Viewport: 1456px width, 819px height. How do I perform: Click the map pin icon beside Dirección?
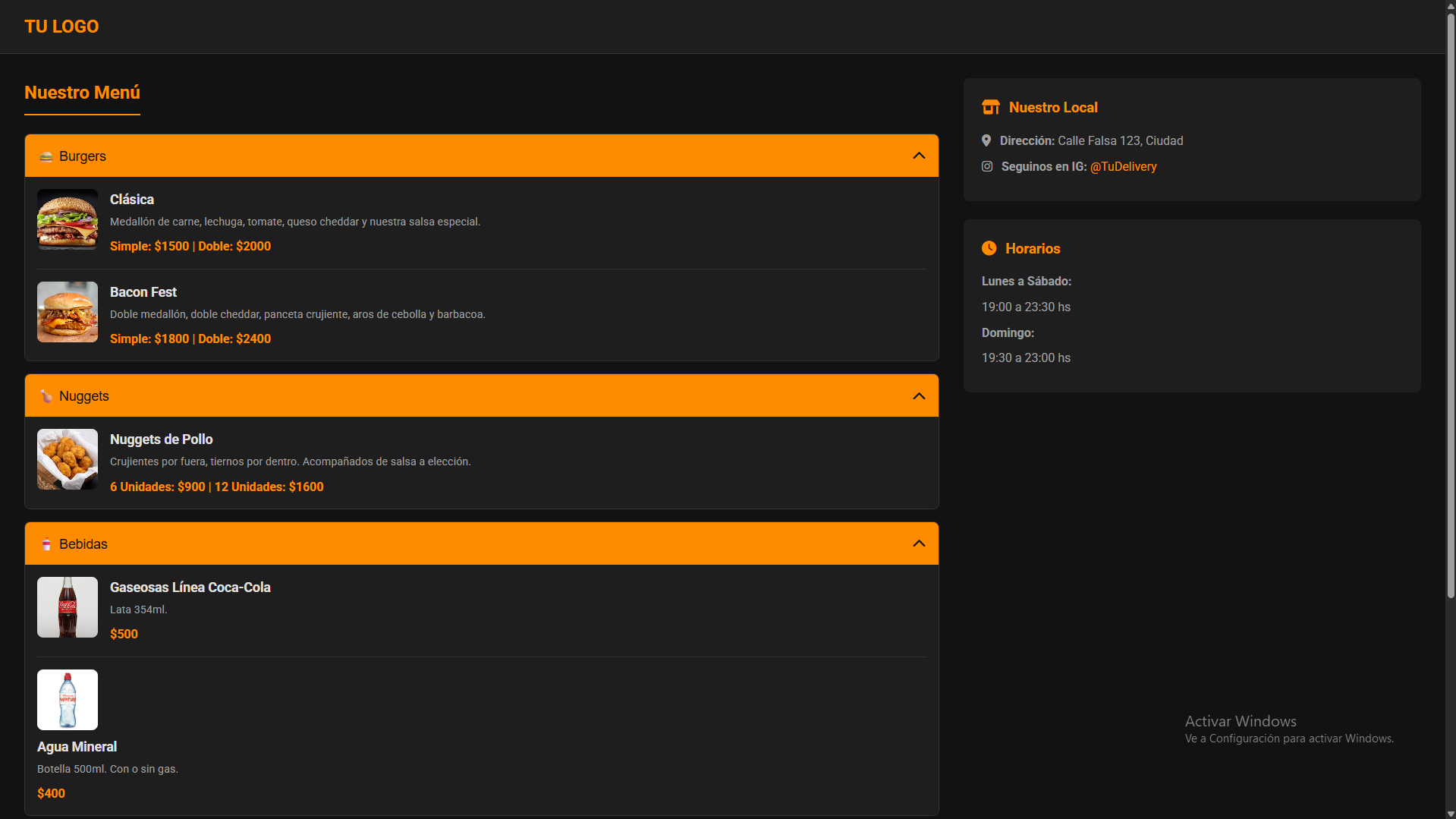(986, 140)
